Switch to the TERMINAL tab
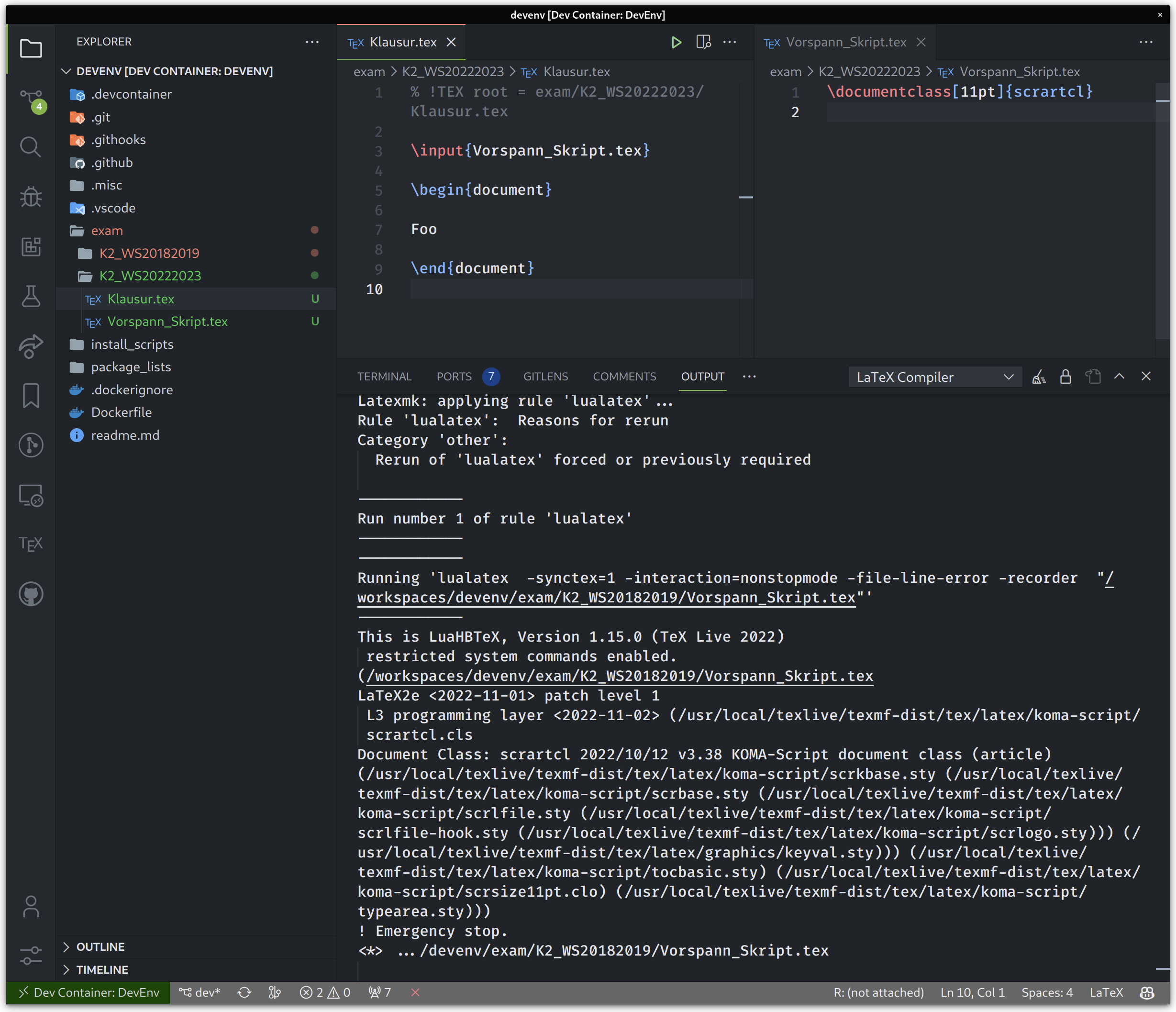1176x1012 pixels. point(384,376)
